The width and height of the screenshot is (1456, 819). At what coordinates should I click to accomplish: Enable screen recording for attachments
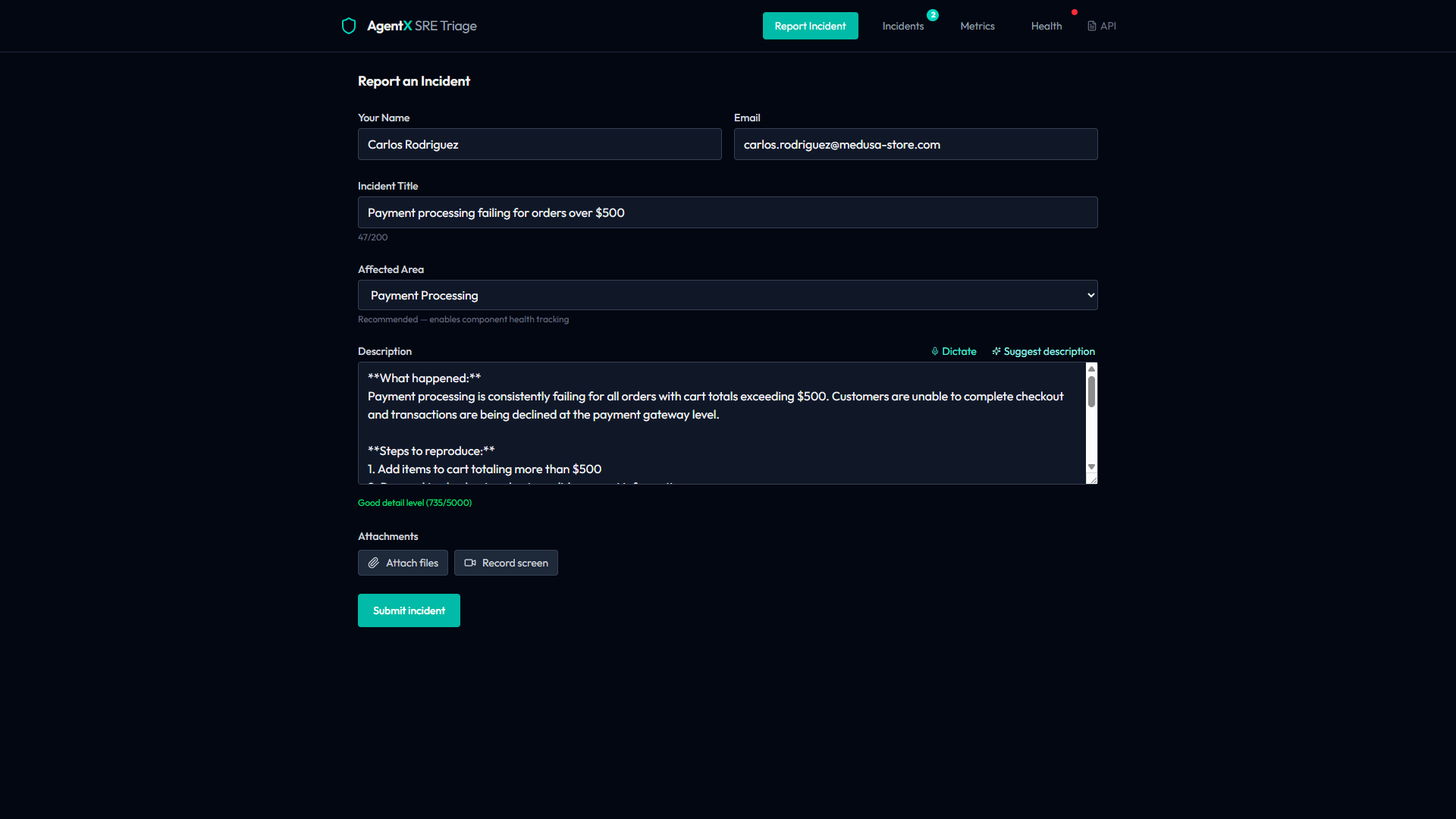tap(506, 563)
